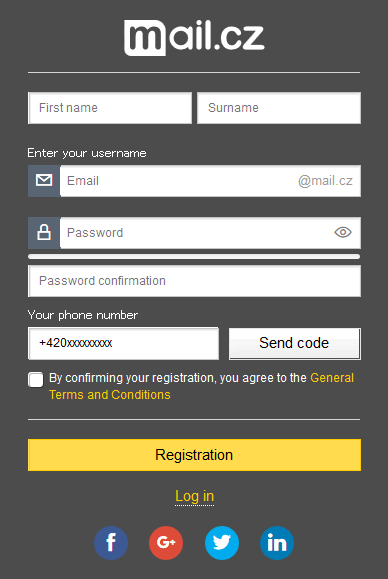Click the password strength bar

coord(194,257)
